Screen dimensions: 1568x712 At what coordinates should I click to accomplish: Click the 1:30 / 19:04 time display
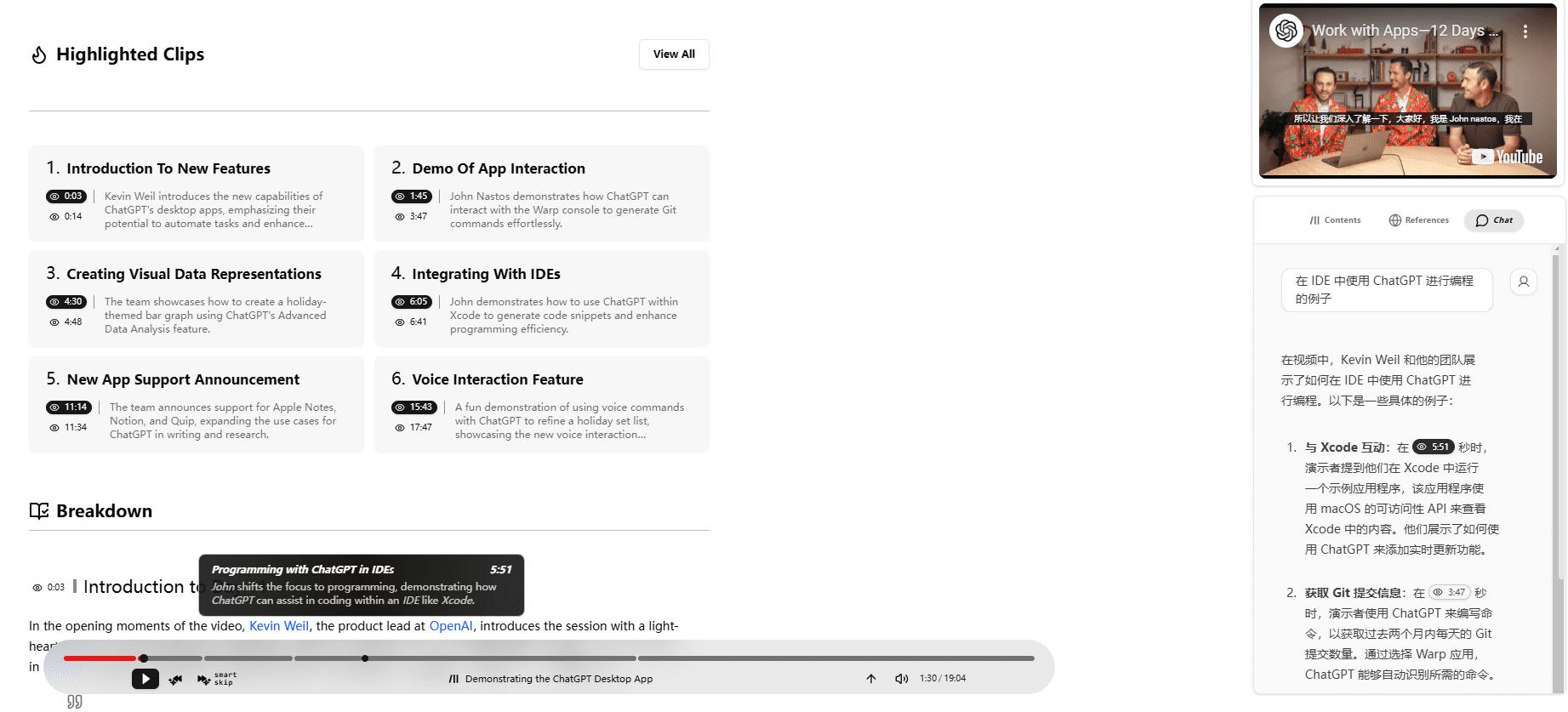943,679
